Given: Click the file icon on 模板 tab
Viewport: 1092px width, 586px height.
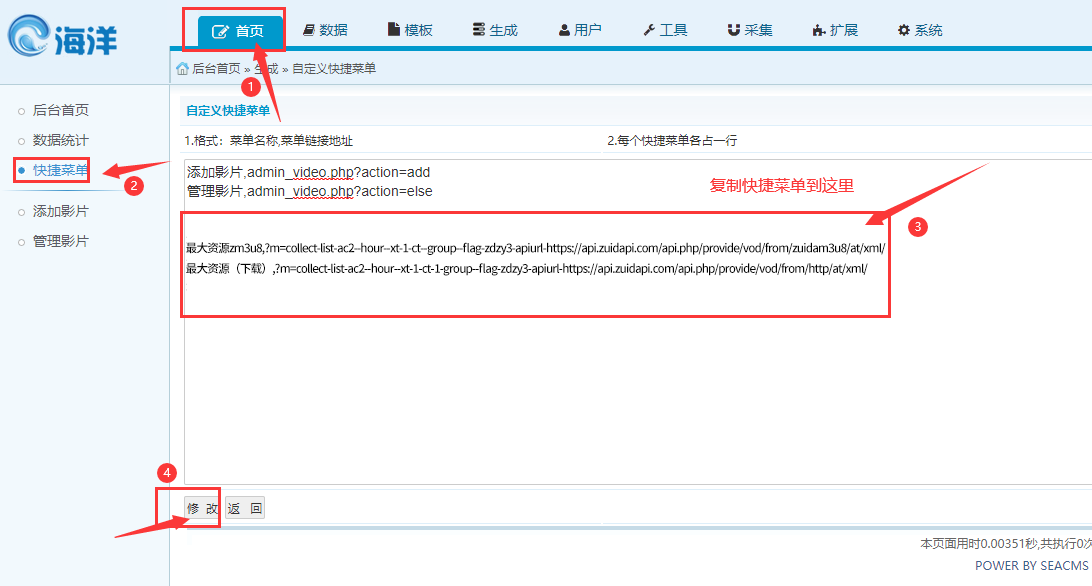Looking at the screenshot, I should click(394, 31).
